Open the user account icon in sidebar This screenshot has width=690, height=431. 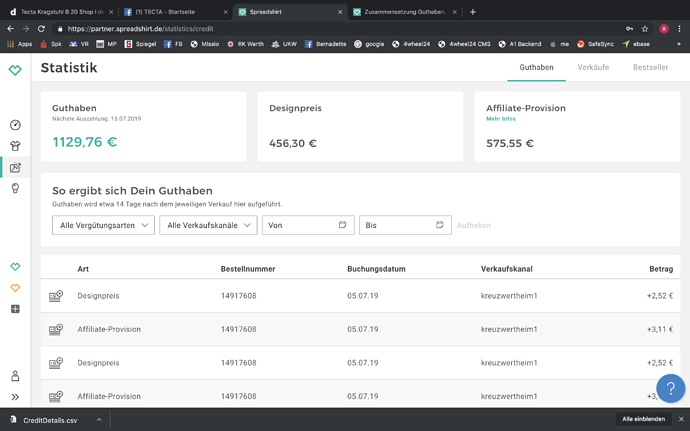(x=15, y=376)
